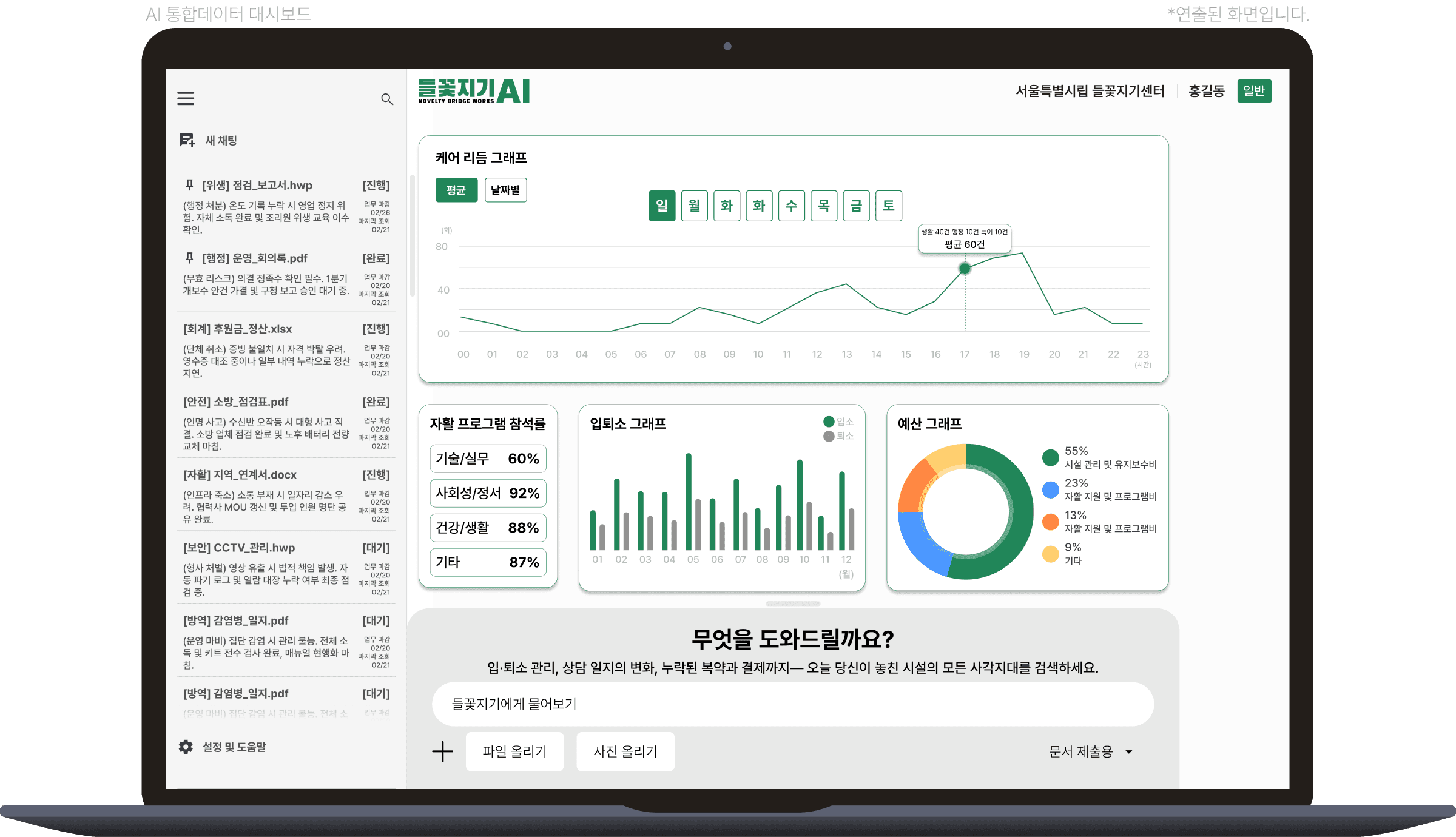Click the 일반 user role badge

coord(1254,91)
